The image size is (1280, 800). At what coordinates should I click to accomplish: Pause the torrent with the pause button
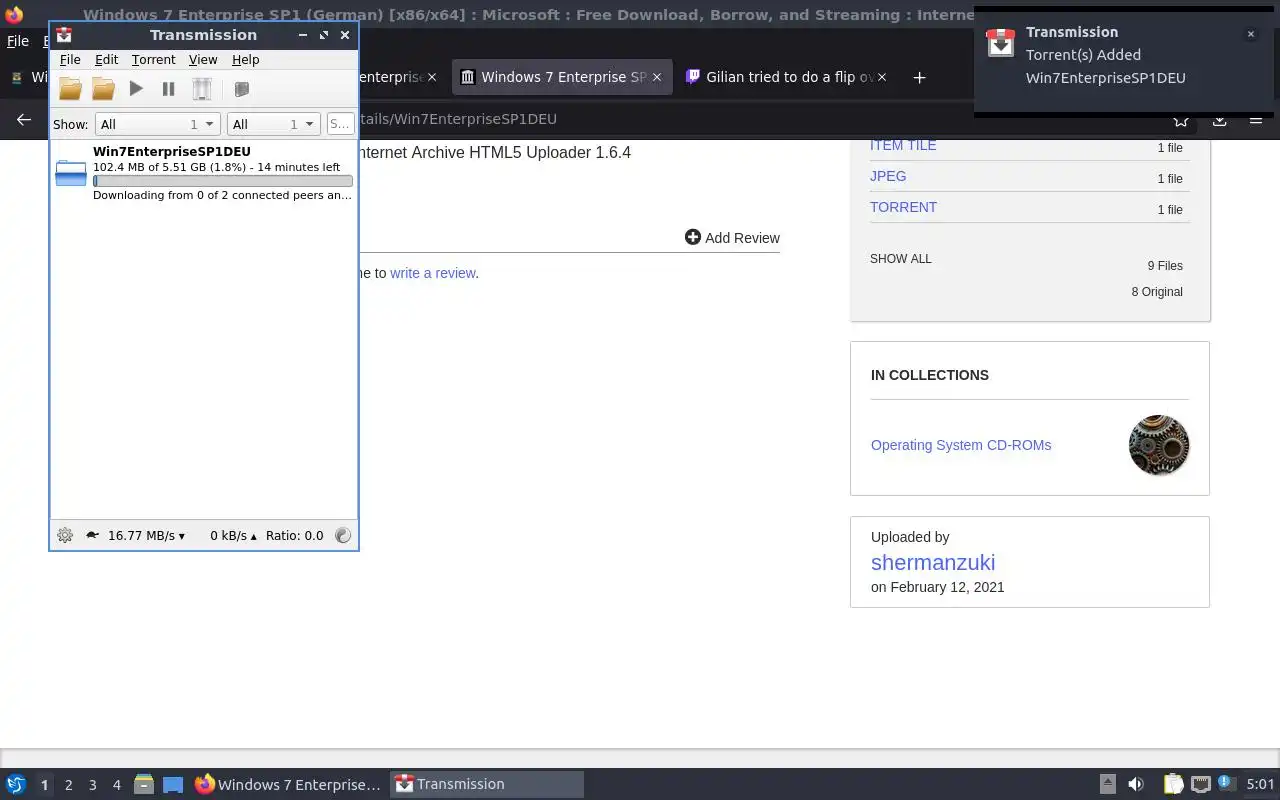pos(168,89)
